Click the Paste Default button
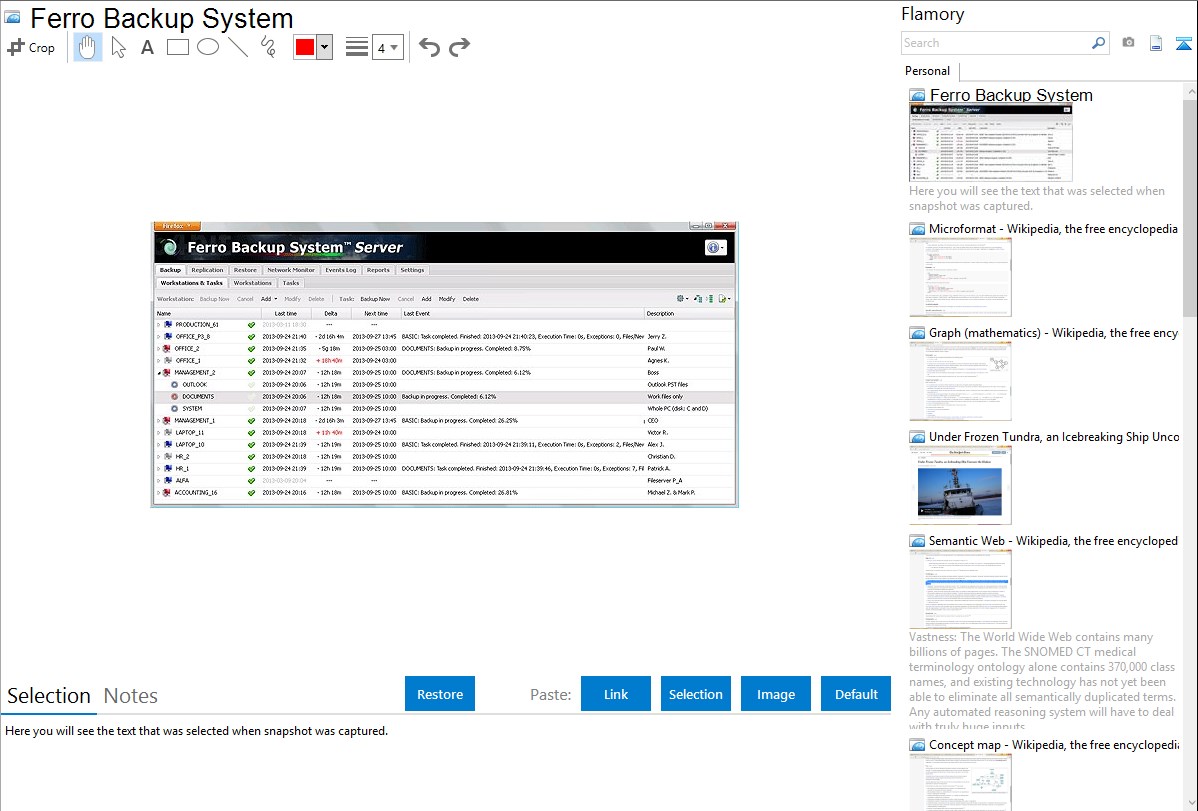 [x=856, y=694]
